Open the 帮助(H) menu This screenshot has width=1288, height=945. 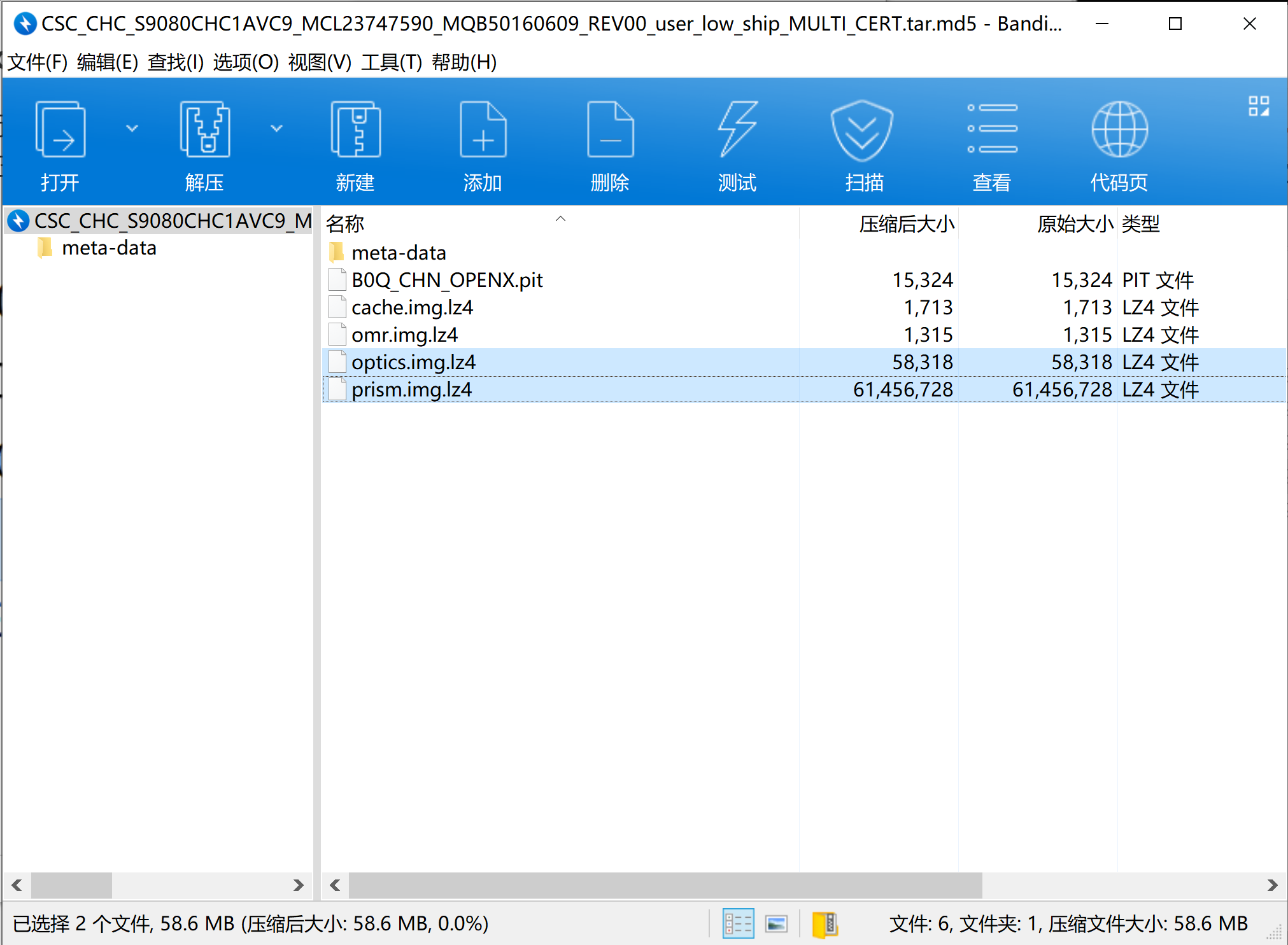[x=464, y=62]
